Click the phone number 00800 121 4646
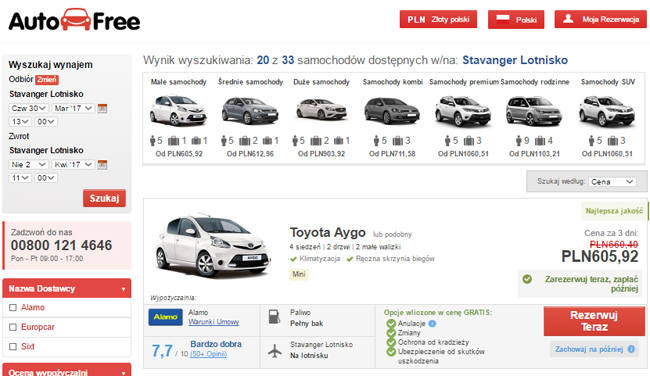650x376 pixels. click(x=61, y=245)
